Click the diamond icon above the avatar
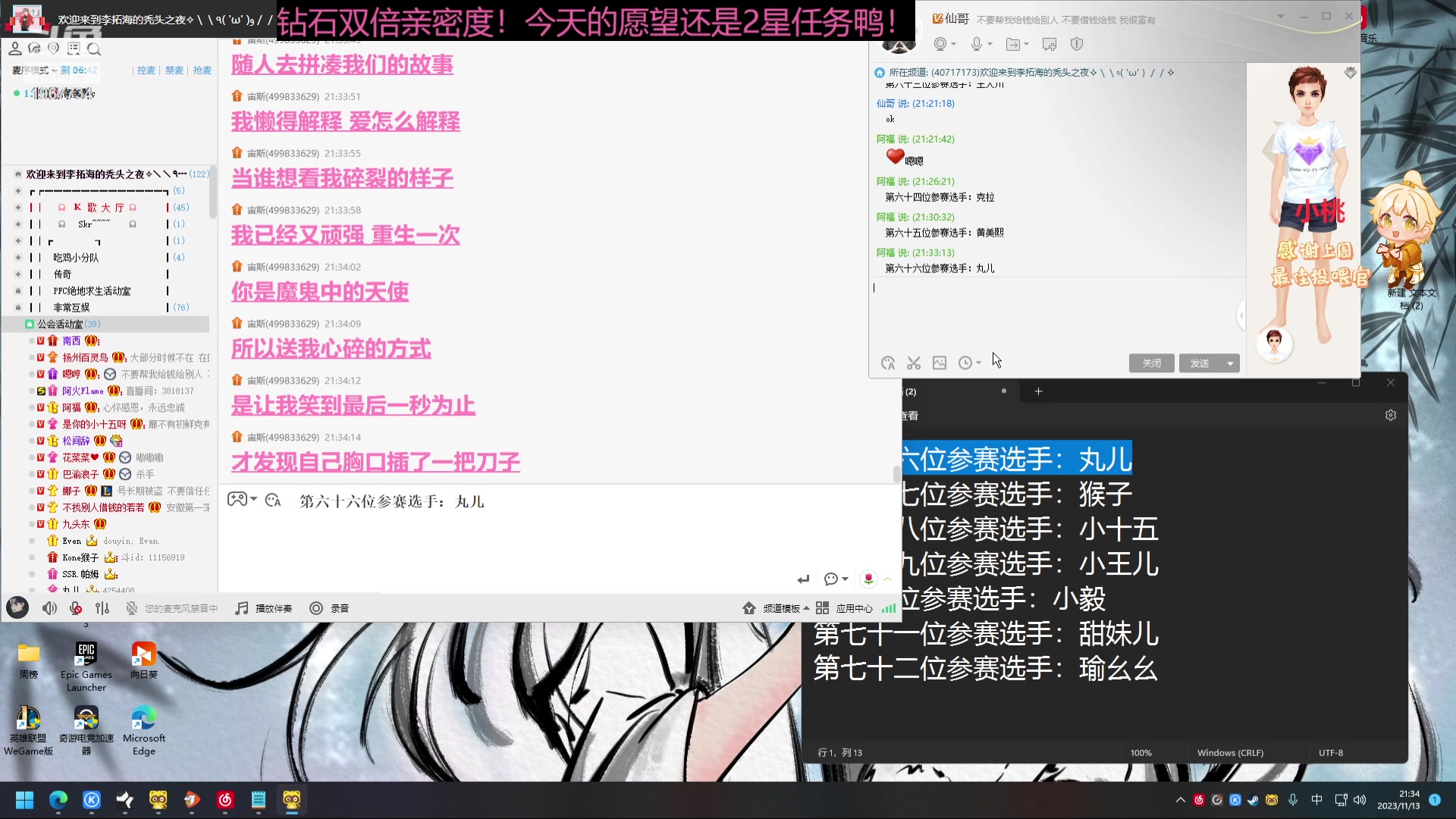Viewport: 1456px width, 819px height. (x=1351, y=73)
